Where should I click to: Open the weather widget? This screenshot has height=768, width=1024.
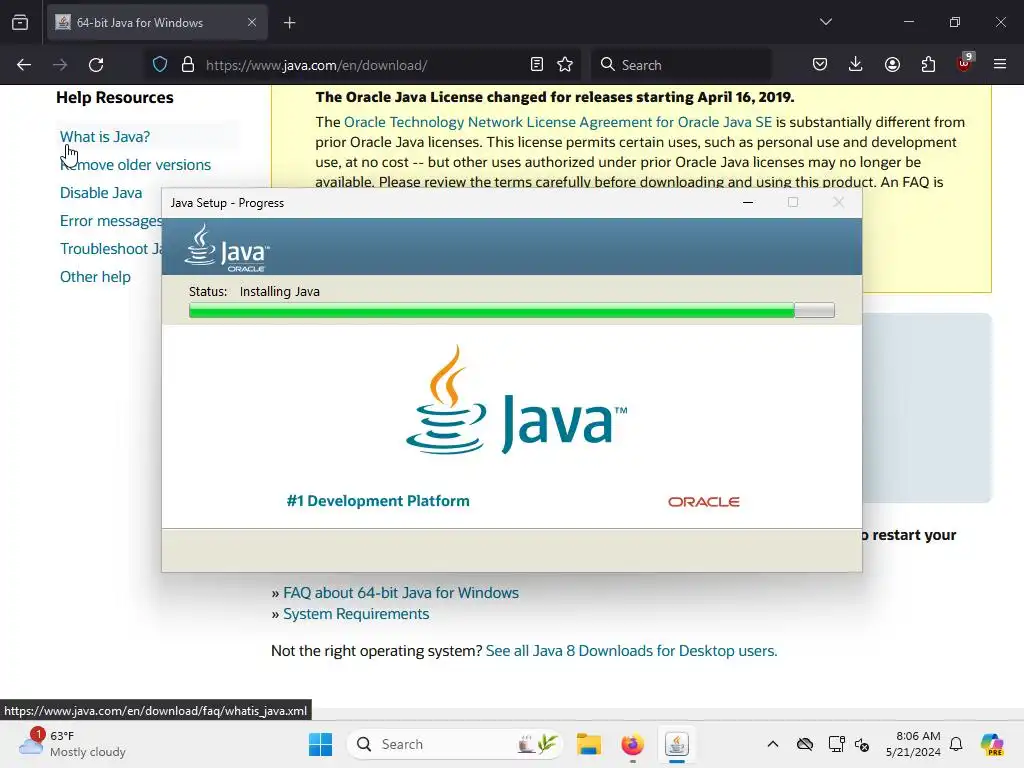pyautogui.click(x=72, y=744)
